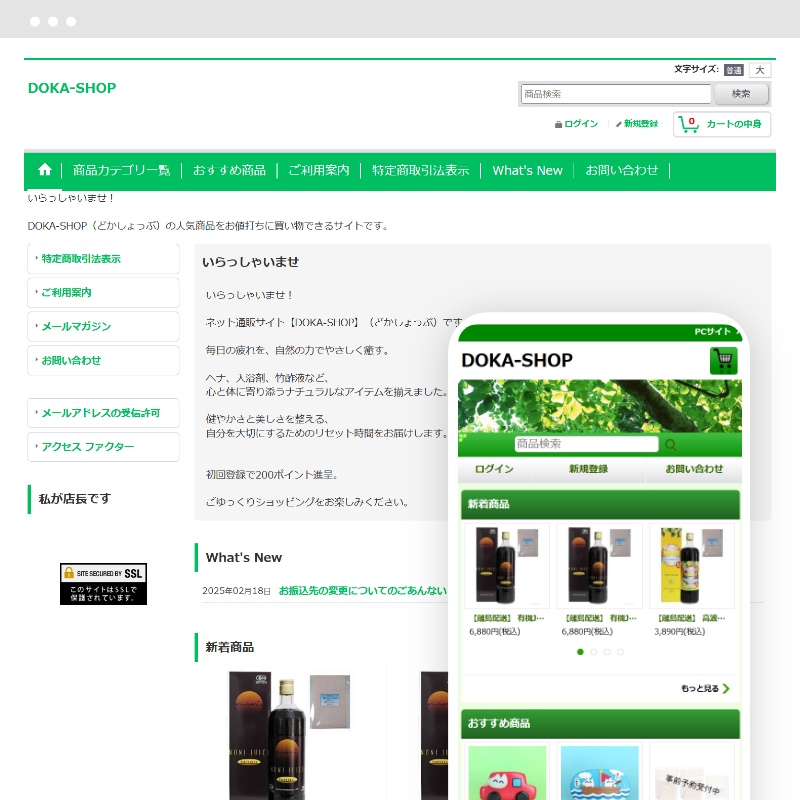Click the magnifier search icon in mobile preview

click(671, 445)
